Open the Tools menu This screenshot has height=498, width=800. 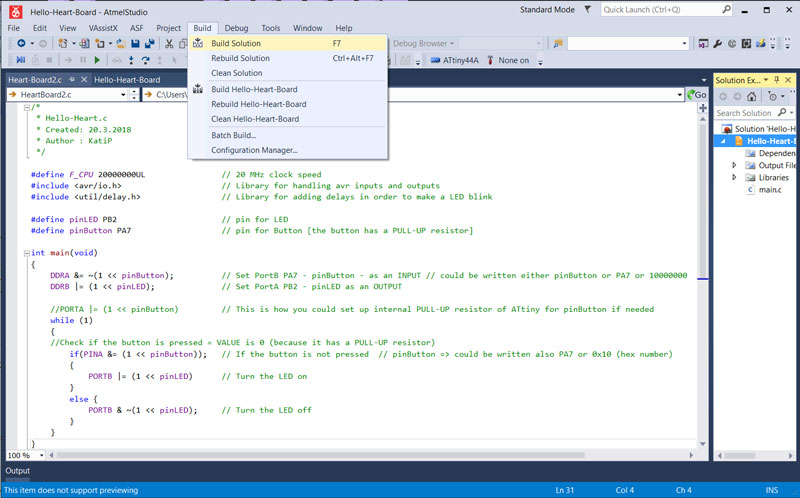[271, 28]
